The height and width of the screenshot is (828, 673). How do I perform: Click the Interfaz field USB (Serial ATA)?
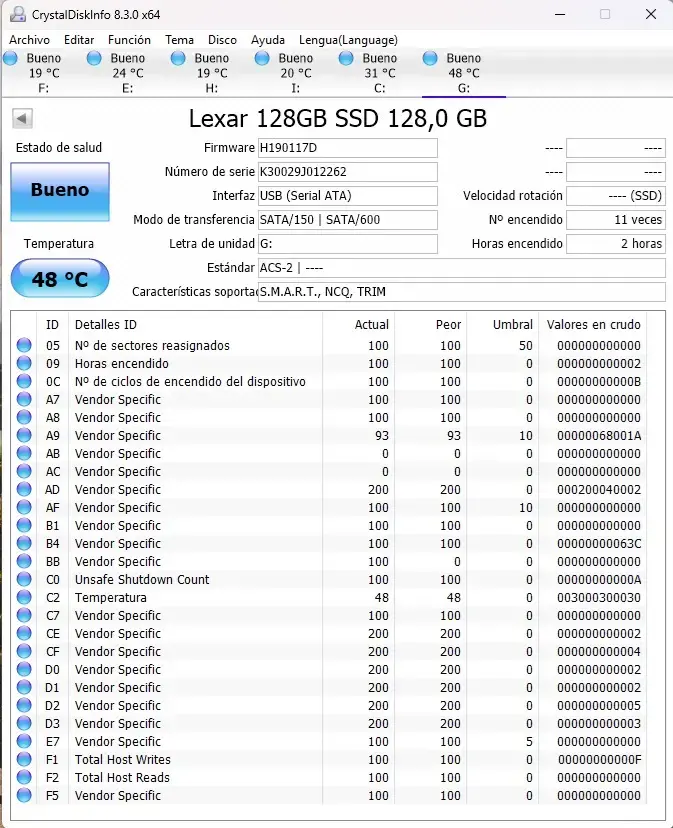pos(348,196)
